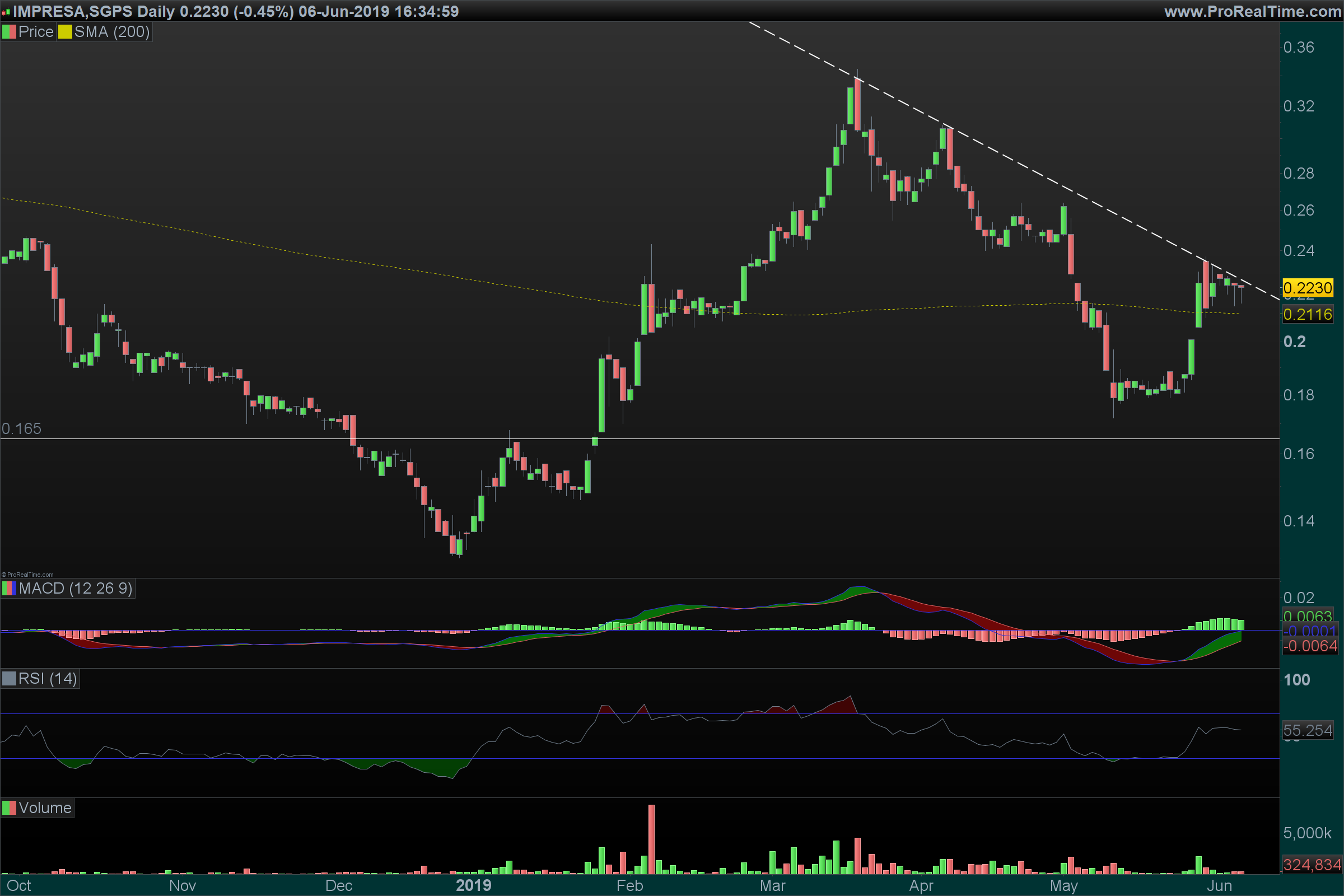Click the Volume panel label

45,808
